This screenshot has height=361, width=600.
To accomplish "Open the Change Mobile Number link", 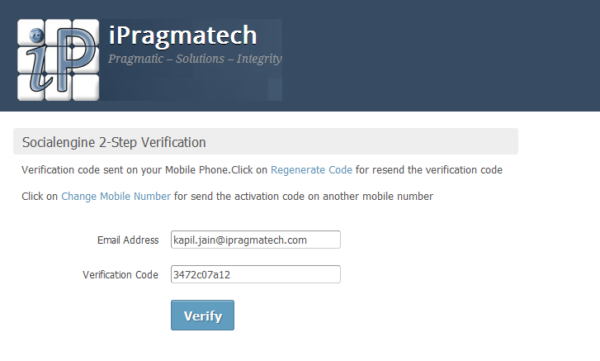I will [x=116, y=196].
